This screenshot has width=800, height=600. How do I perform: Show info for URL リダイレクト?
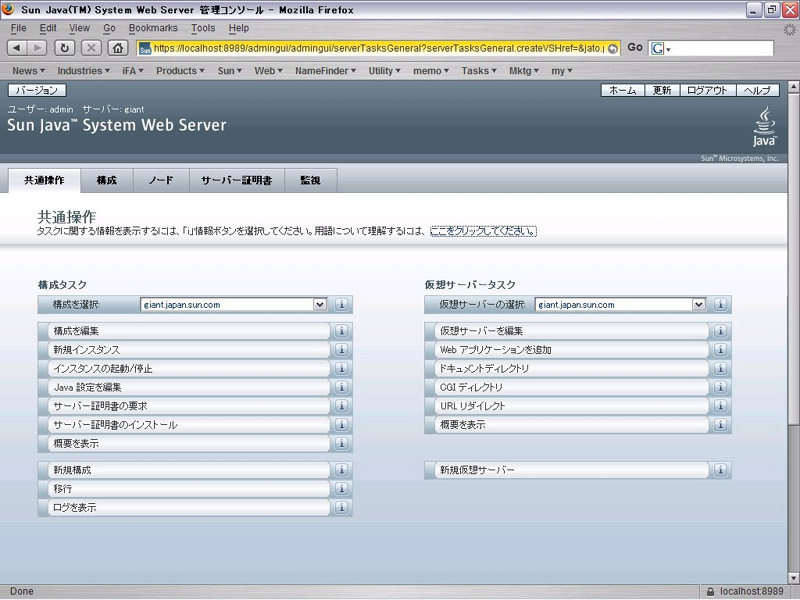coord(720,406)
